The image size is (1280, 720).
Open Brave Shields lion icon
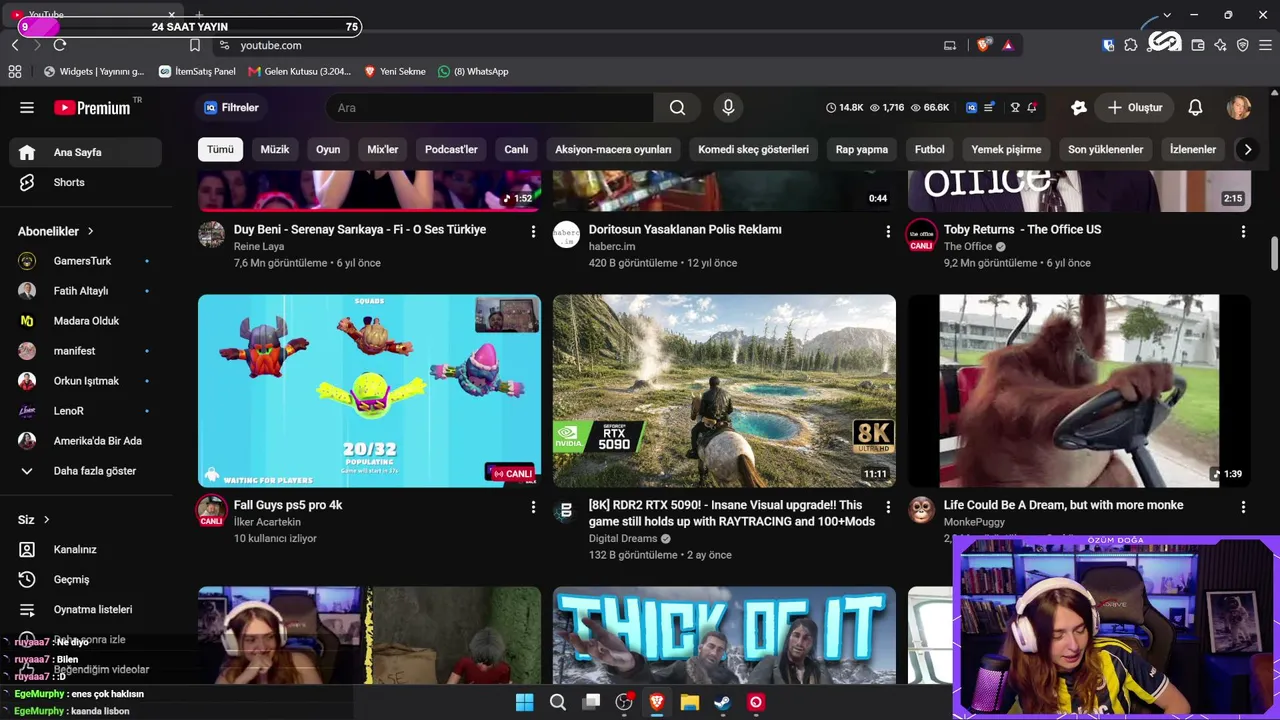983,45
